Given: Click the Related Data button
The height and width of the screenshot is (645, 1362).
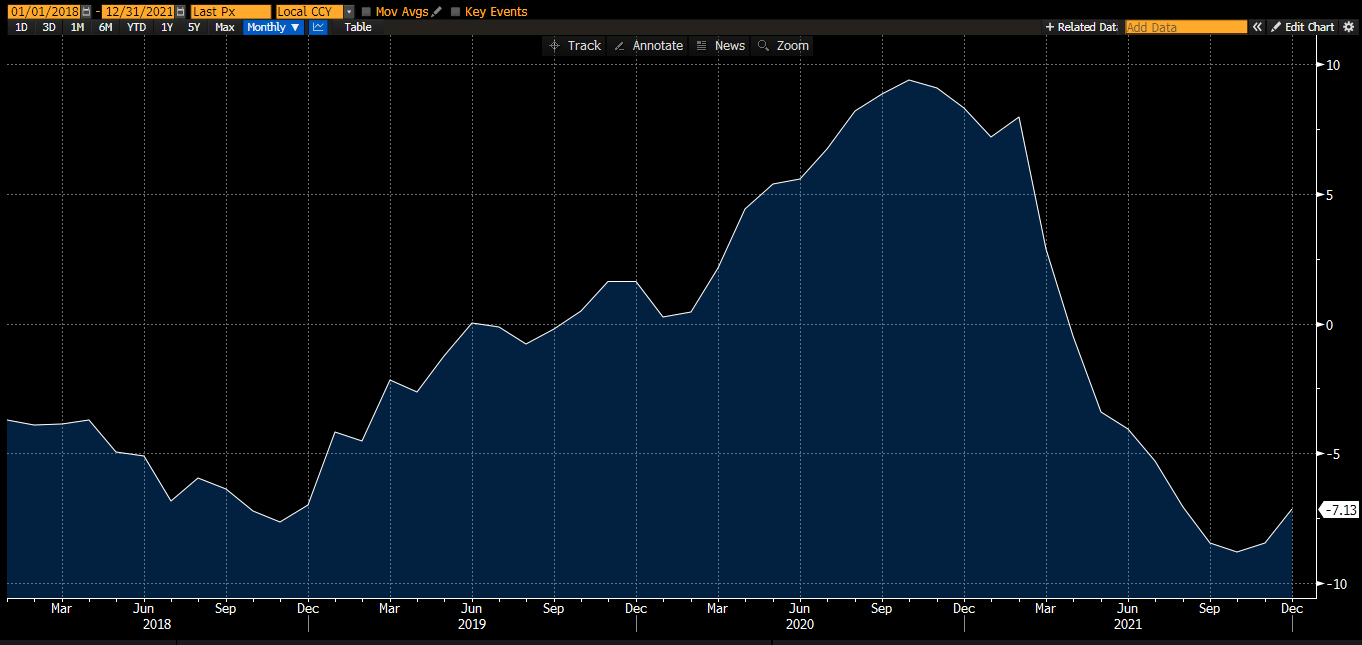Looking at the screenshot, I should tap(1081, 27).
